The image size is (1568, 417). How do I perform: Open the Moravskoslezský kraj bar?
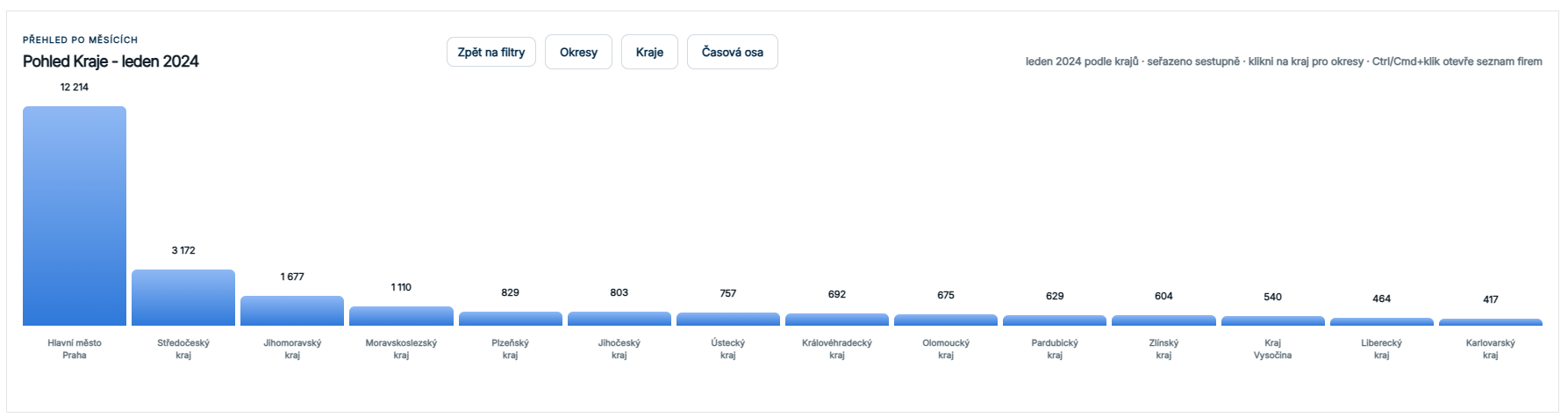(x=401, y=316)
